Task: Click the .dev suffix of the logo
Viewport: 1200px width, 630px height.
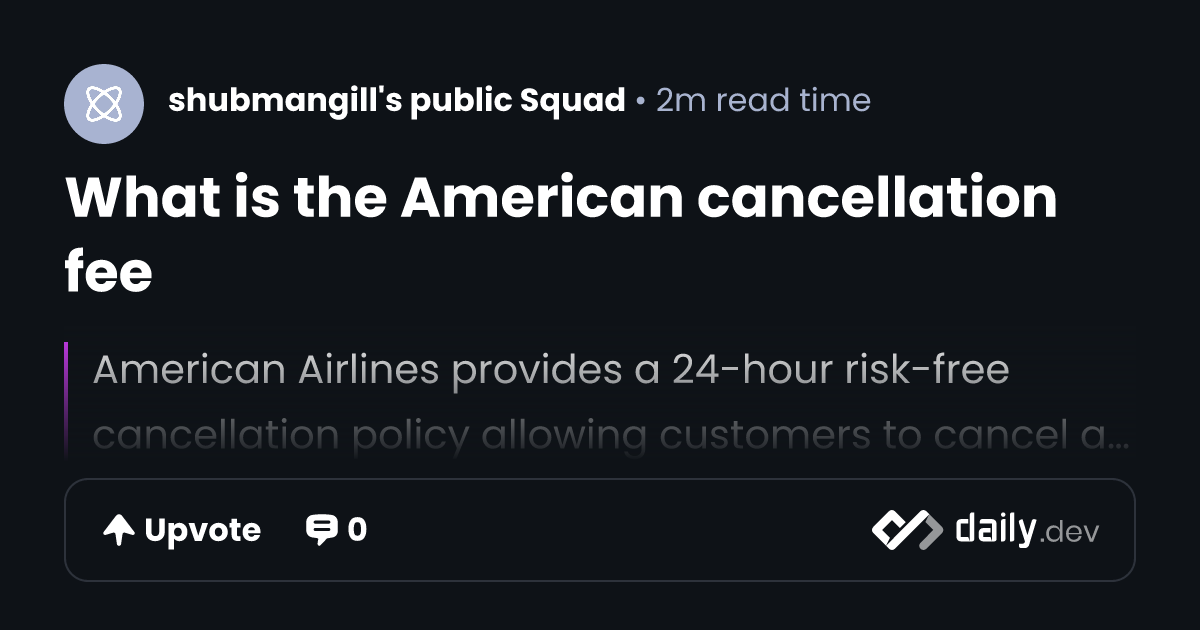Action: click(x=1068, y=533)
